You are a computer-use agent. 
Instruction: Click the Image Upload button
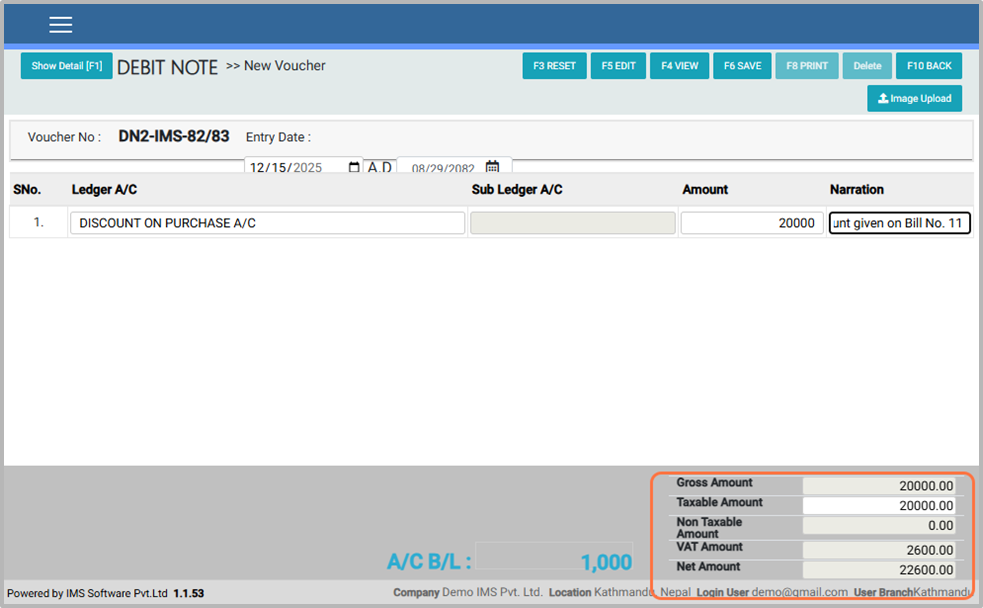914,99
